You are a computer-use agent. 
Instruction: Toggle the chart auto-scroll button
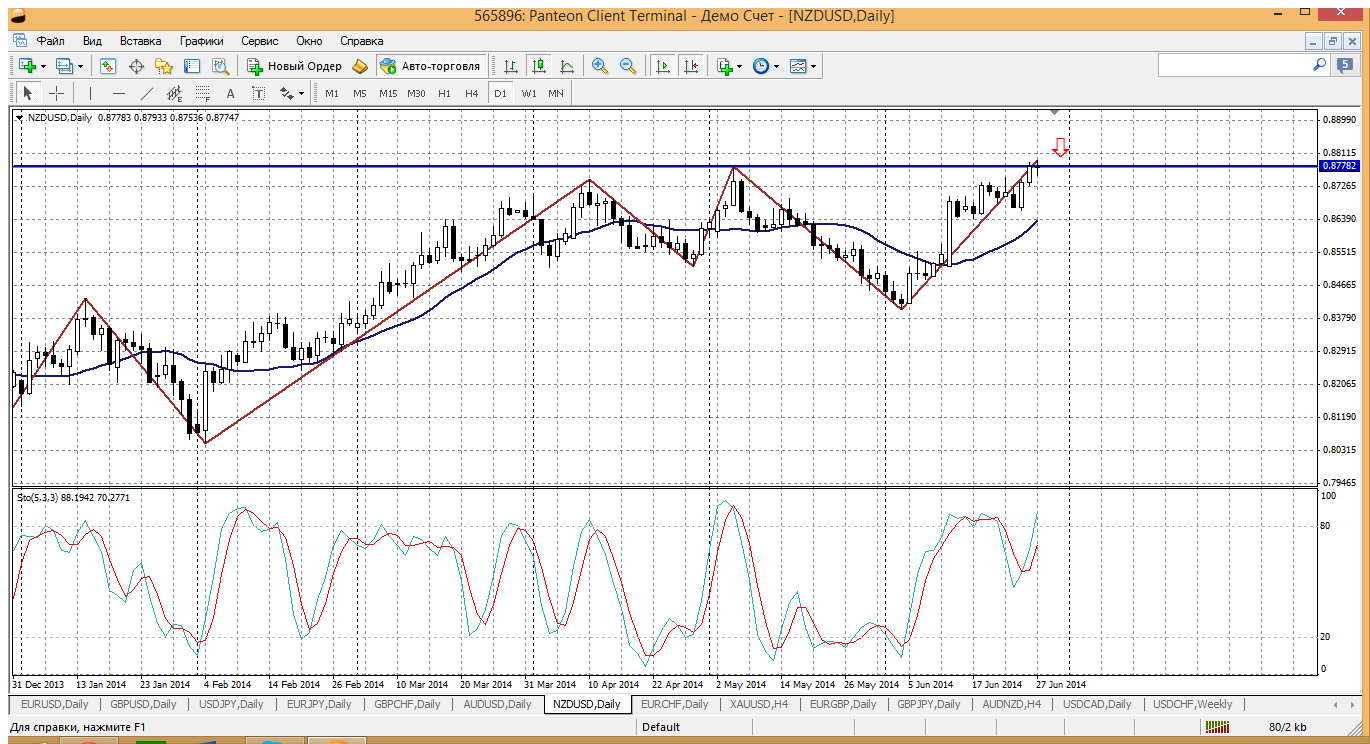662,66
